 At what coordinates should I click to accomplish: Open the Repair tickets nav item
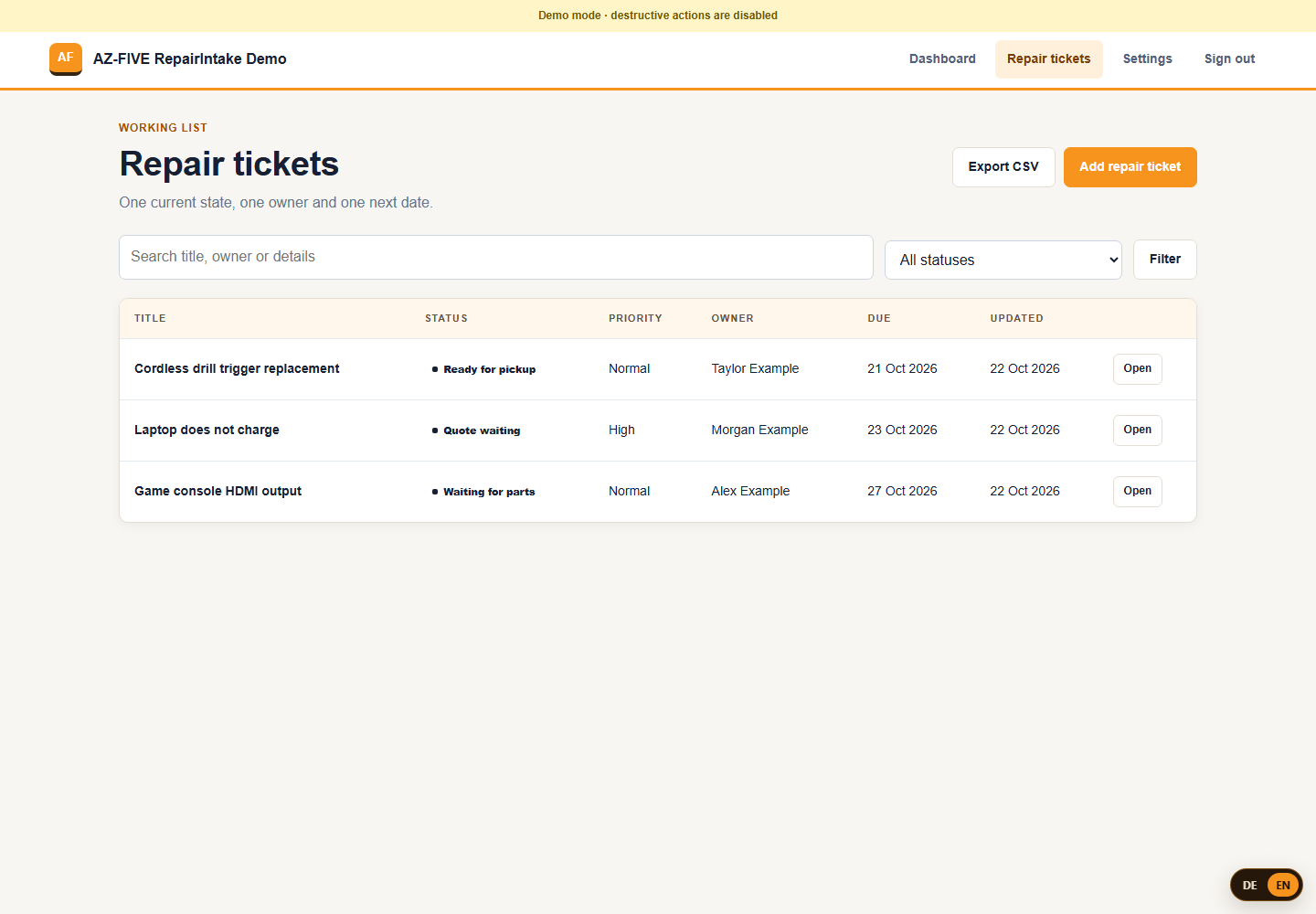click(x=1049, y=58)
